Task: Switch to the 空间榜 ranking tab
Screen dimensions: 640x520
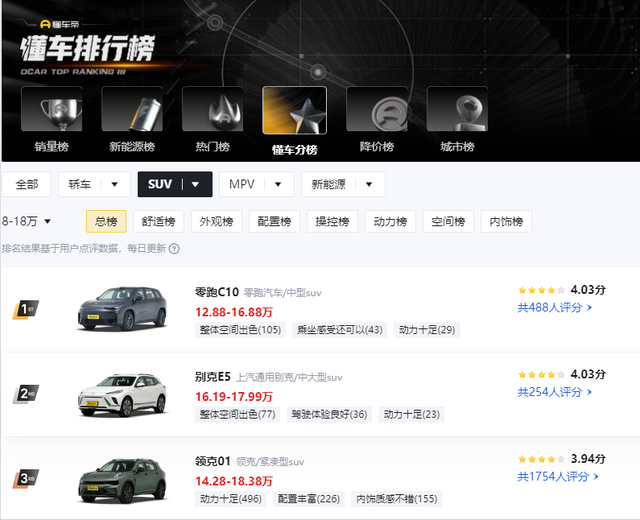Action: click(x=448, y=221)
